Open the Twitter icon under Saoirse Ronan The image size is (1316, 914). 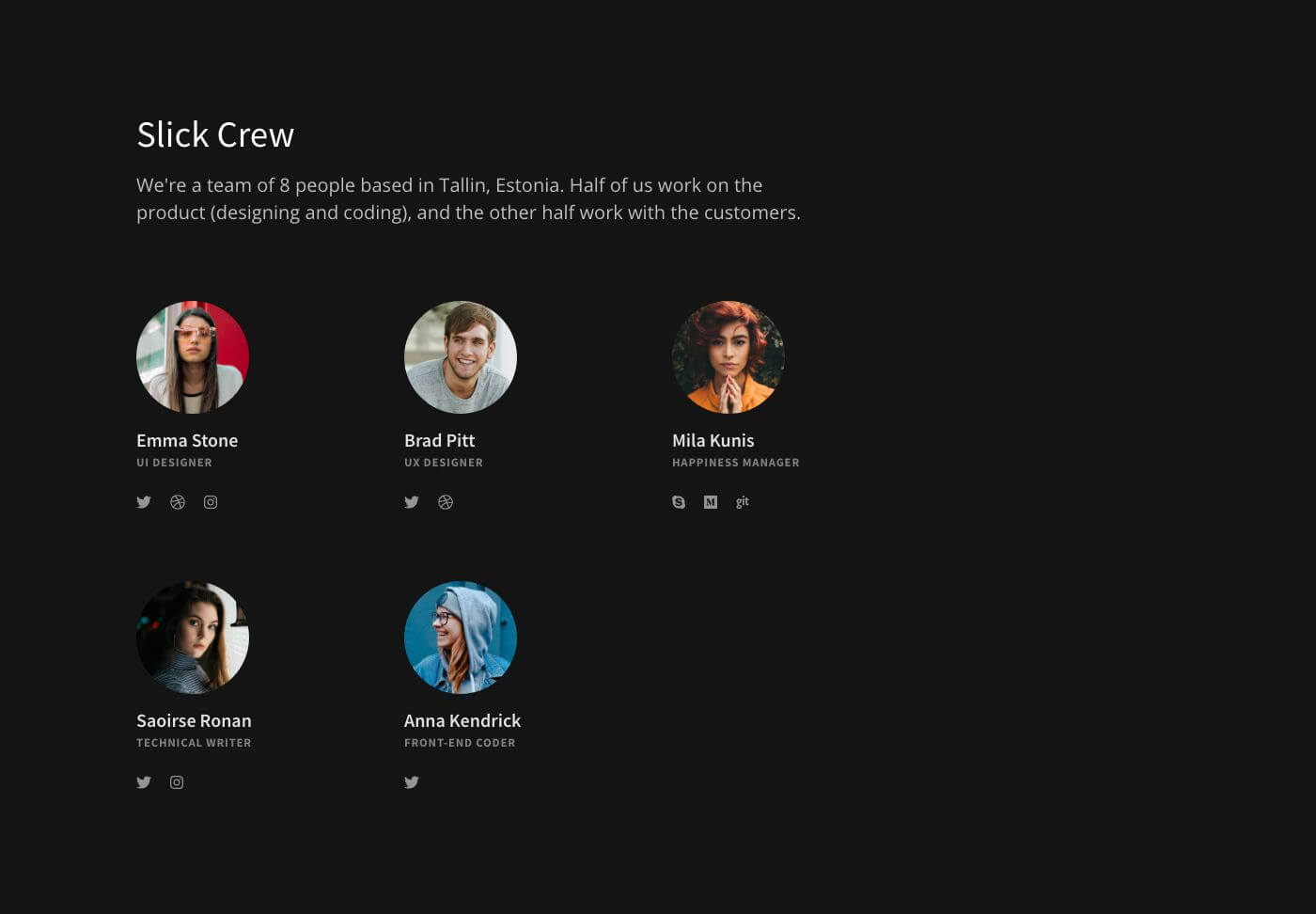[144, 782]
